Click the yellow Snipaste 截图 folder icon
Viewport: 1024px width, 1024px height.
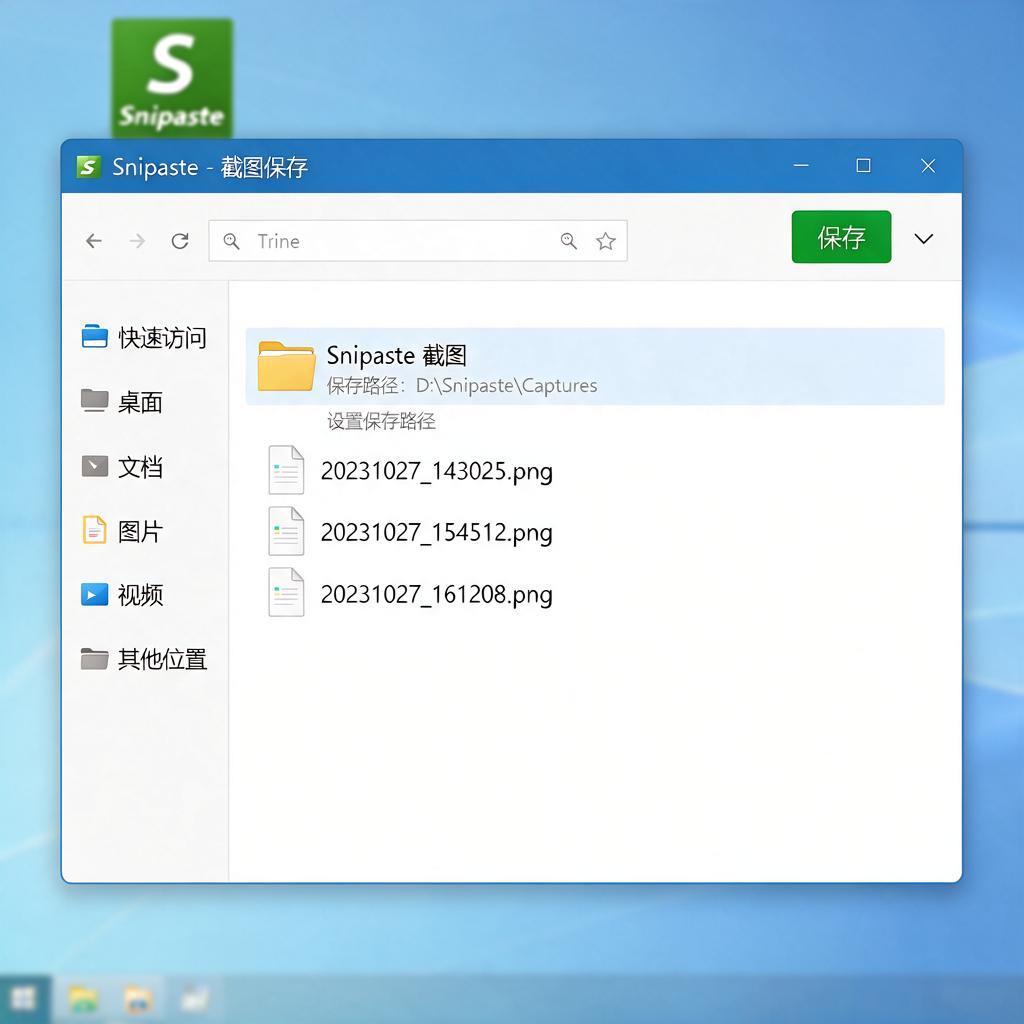pyautogui.click(x=286, y=366)
